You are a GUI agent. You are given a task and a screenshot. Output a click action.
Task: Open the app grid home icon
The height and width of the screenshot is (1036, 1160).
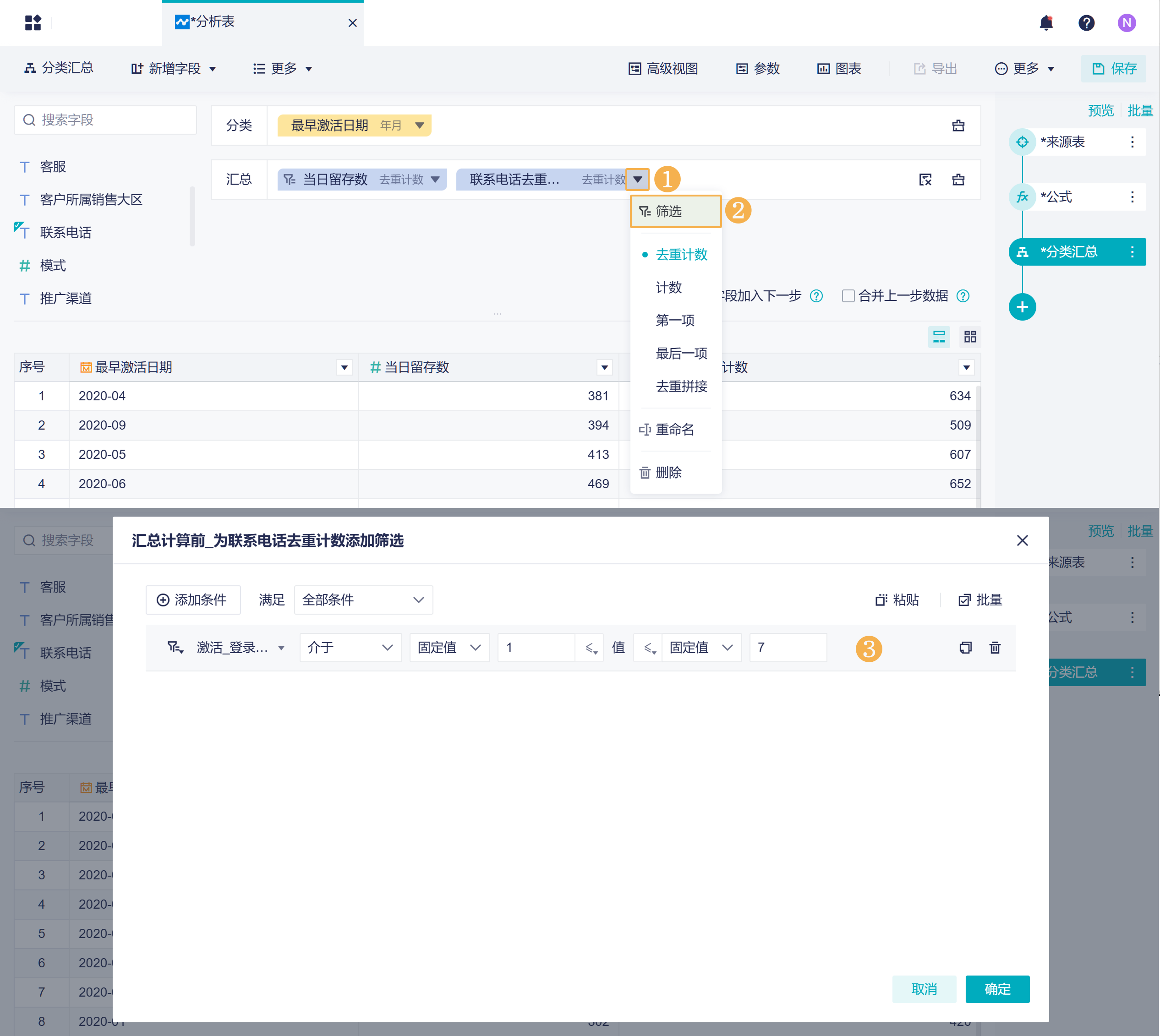point(33,23)
